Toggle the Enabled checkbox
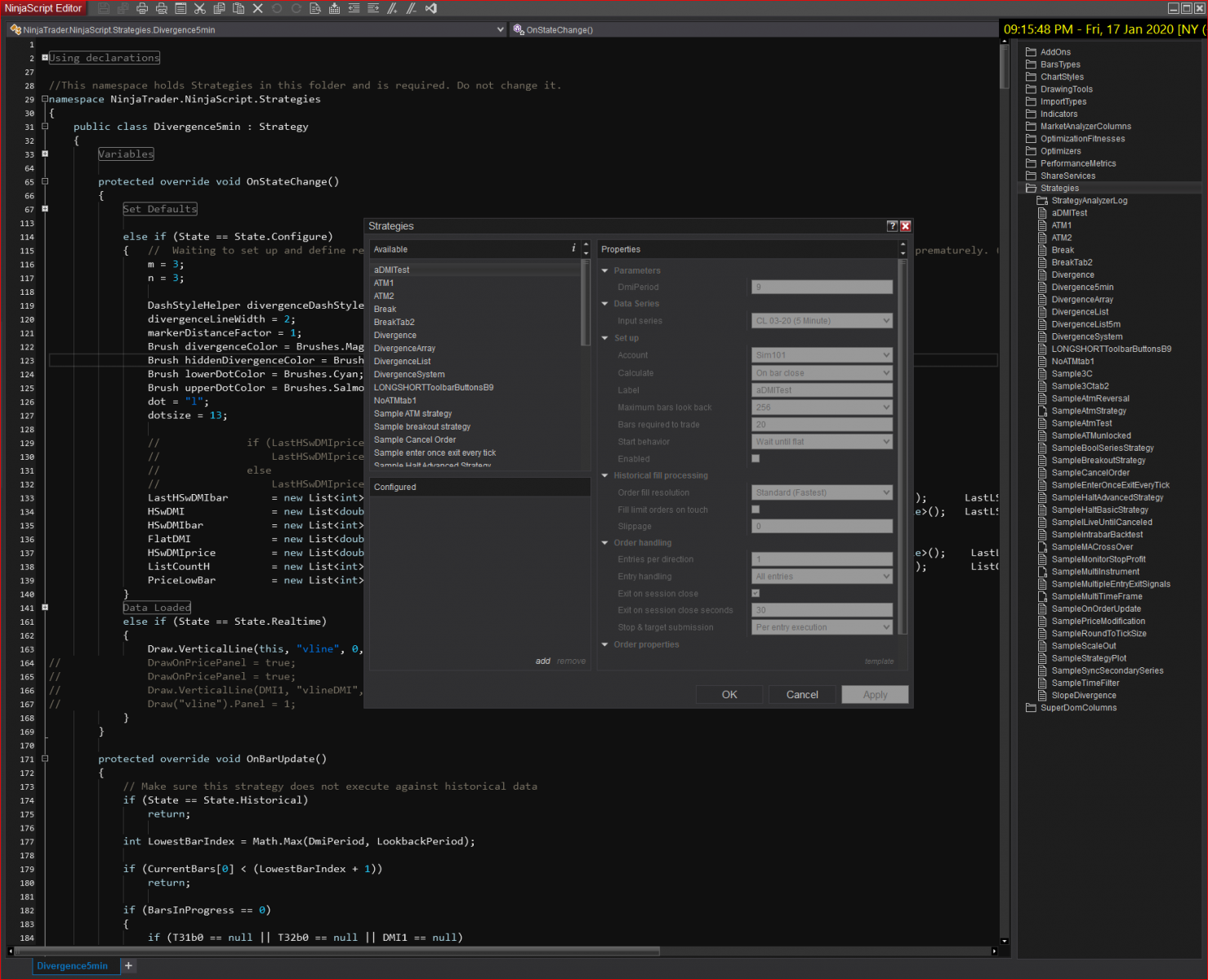 point(756,459)
